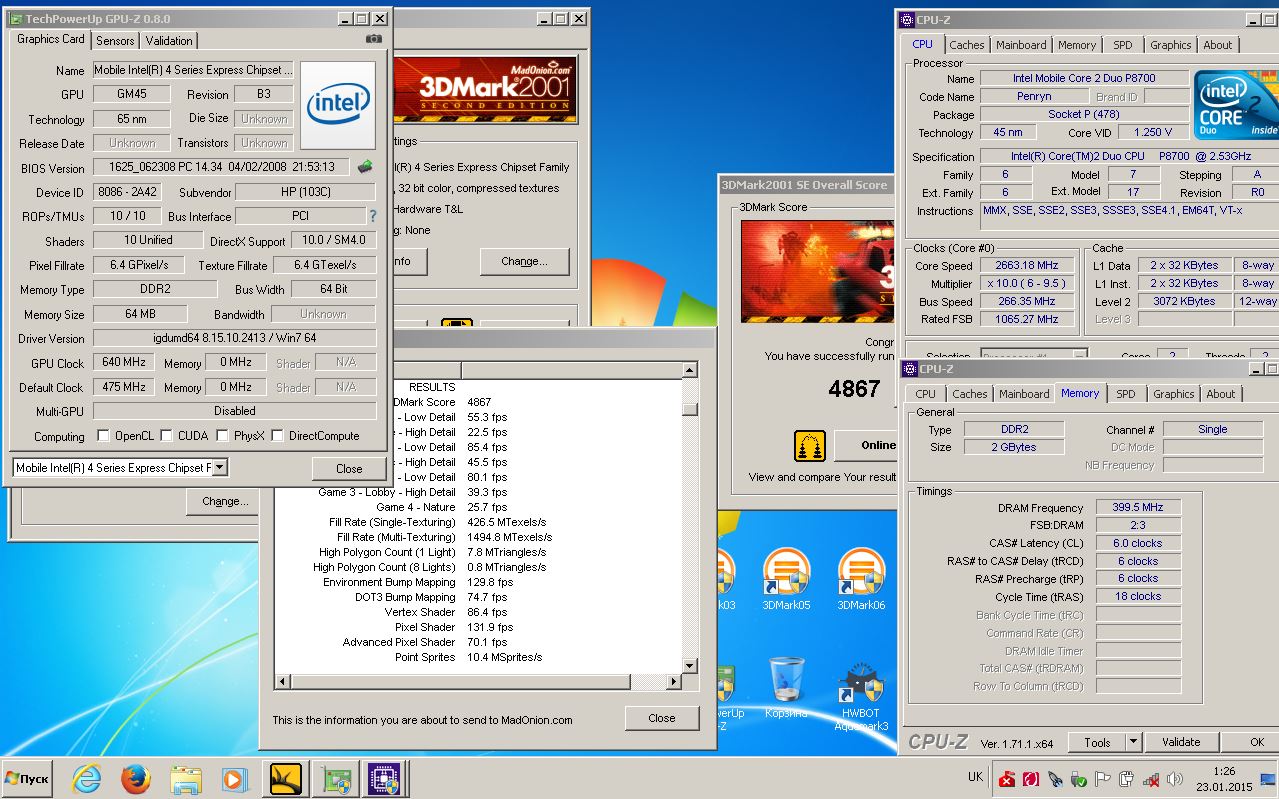Click the results list scroll-down arrow
The image size is (1279, 799).
pos(690,666)
